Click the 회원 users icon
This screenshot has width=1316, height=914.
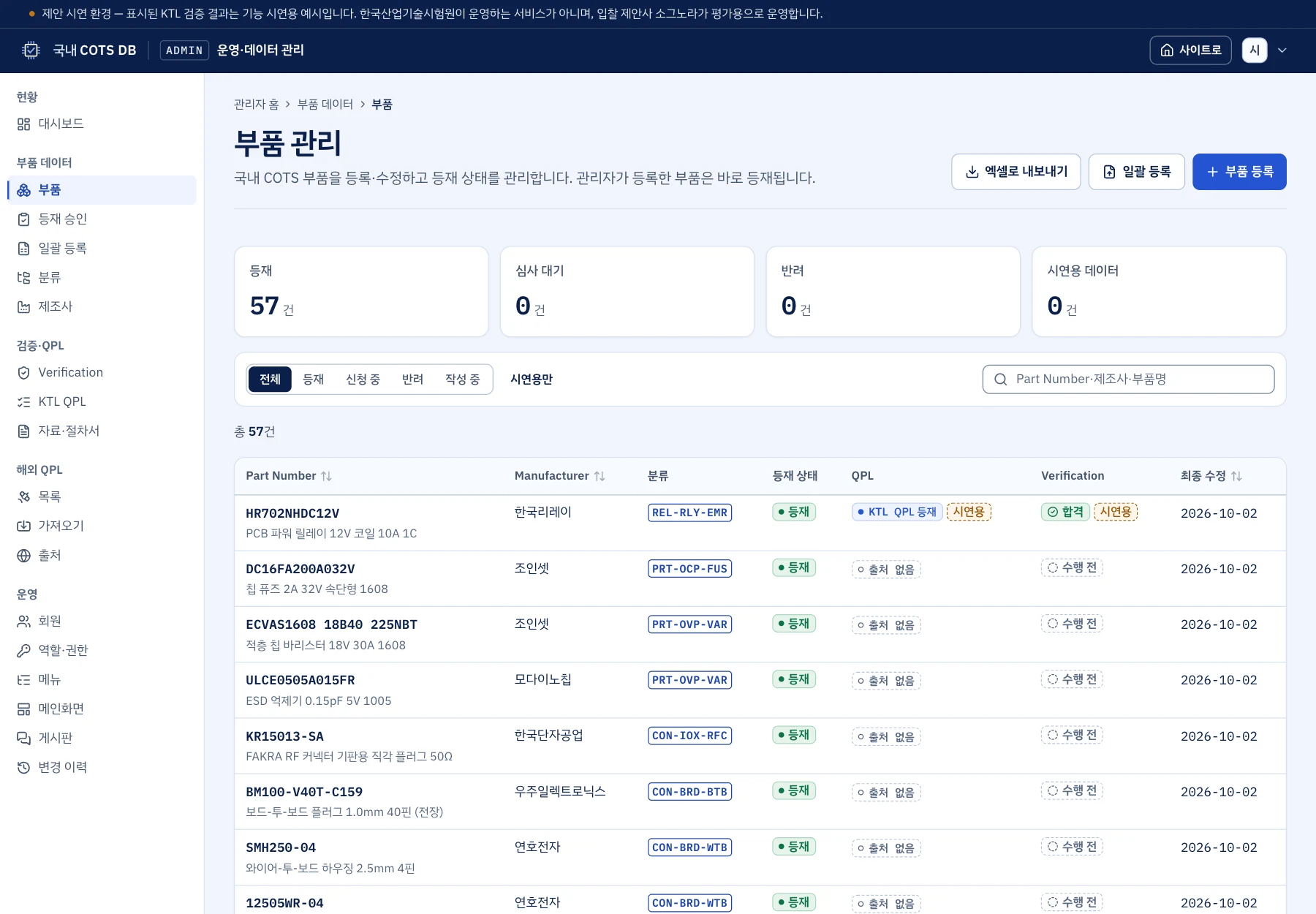(x=23, y=622)
